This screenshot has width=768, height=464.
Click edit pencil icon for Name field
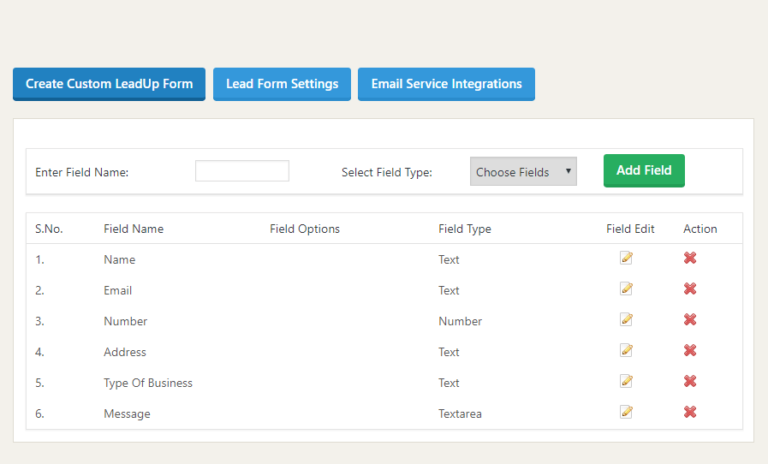pyautogui.click(x=626, y=258)
